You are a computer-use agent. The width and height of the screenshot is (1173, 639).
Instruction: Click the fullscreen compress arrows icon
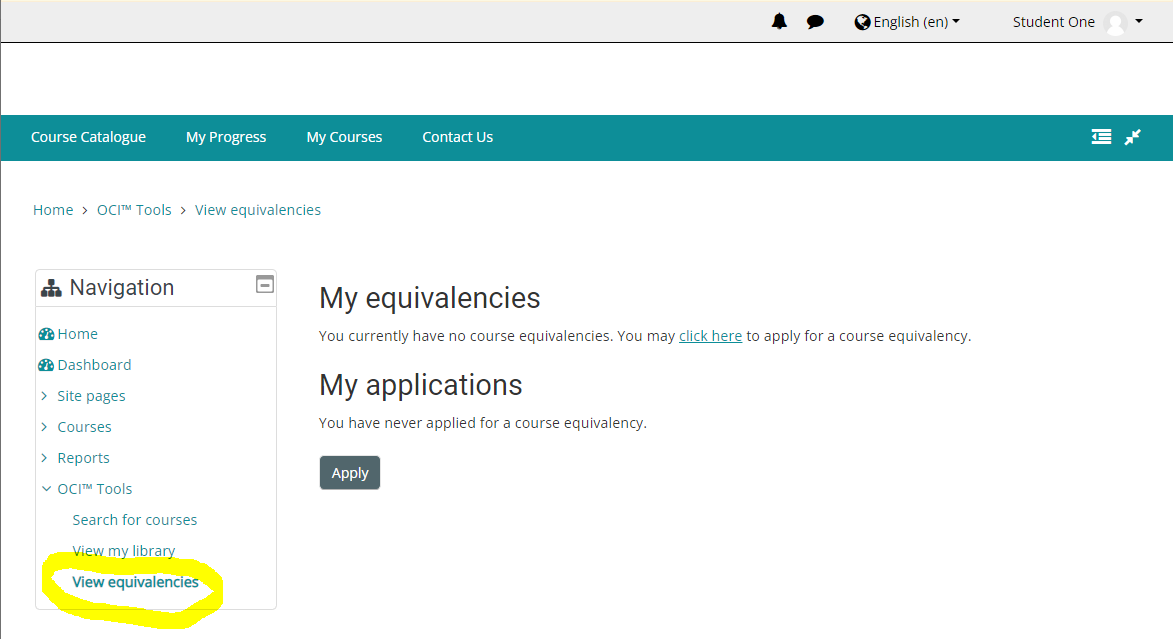pyautogui.click(x=1133, y=137)
